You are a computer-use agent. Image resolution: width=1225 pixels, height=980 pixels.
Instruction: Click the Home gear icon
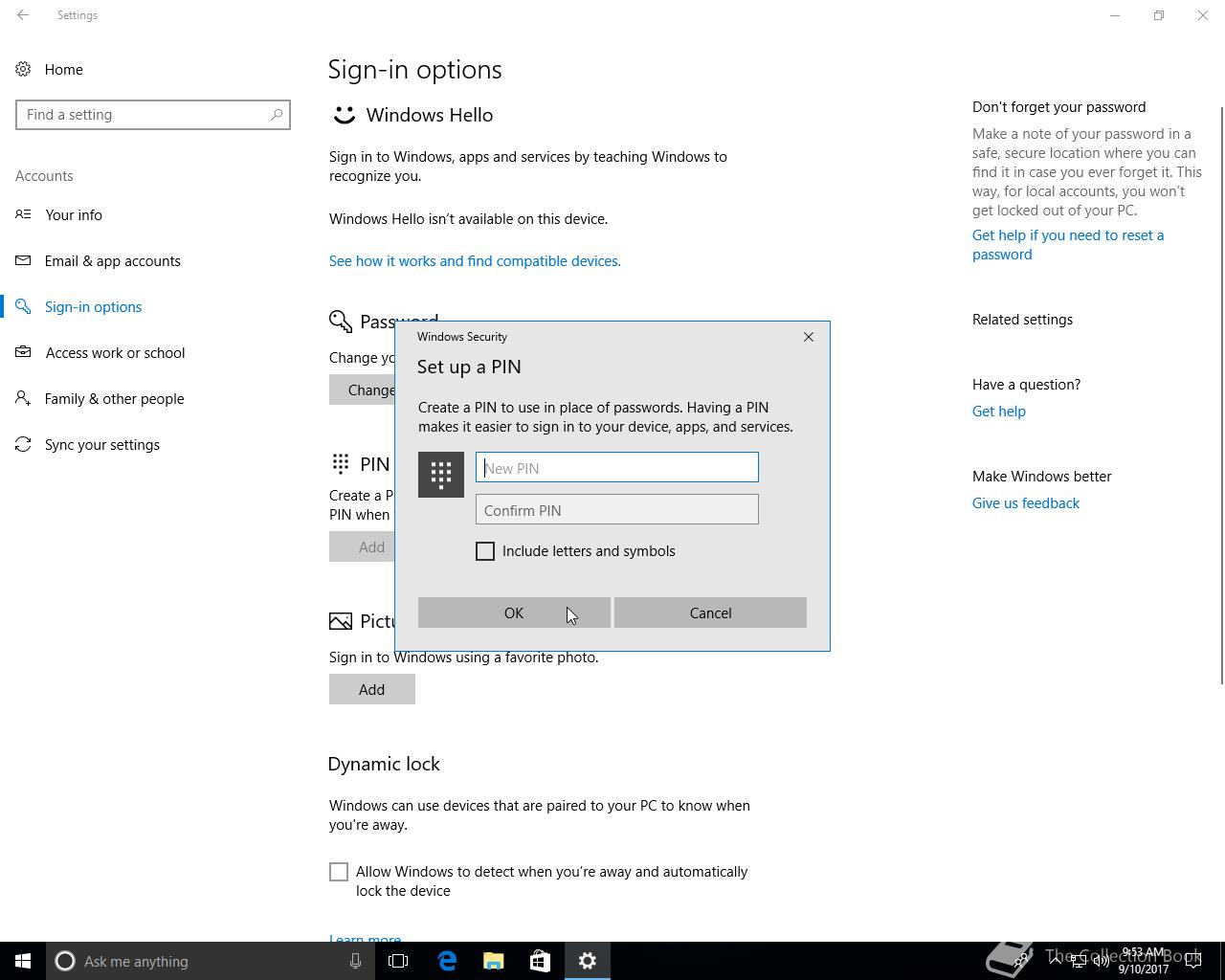pyautogui.click(x=23, y=69)
